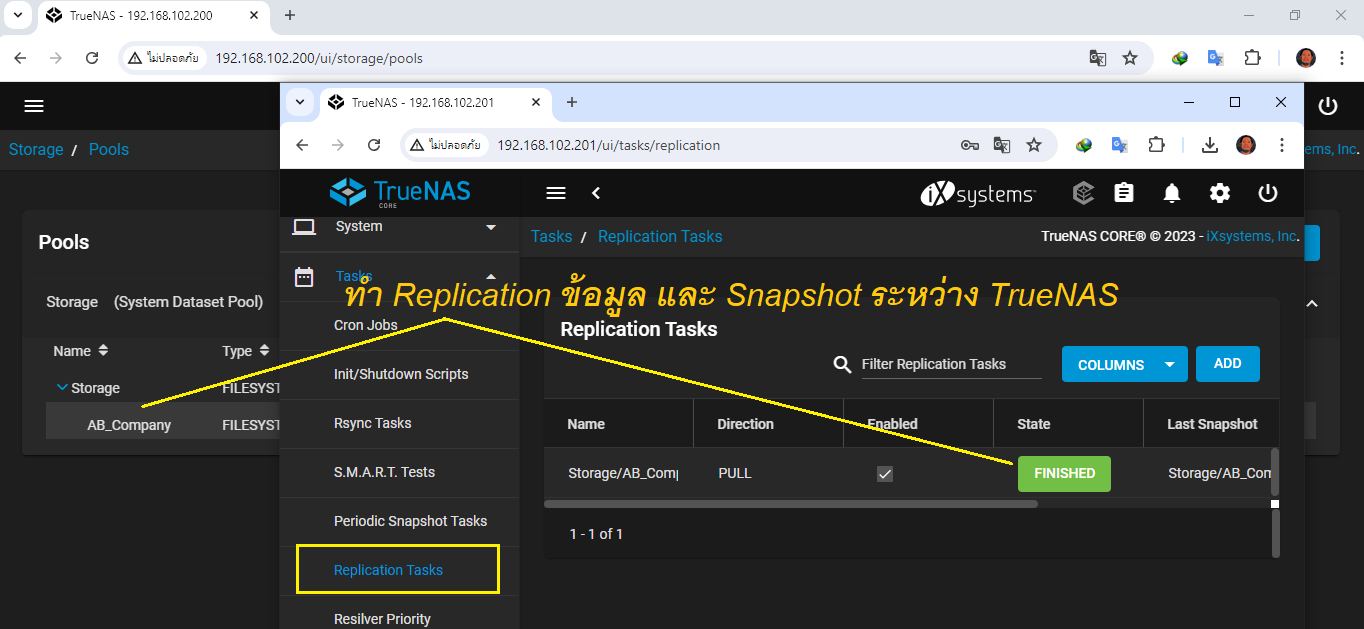Screen dimensions: 1364x629
Task: Click the Direction column header
Action: pyautogui.click(x=745, y=424)
